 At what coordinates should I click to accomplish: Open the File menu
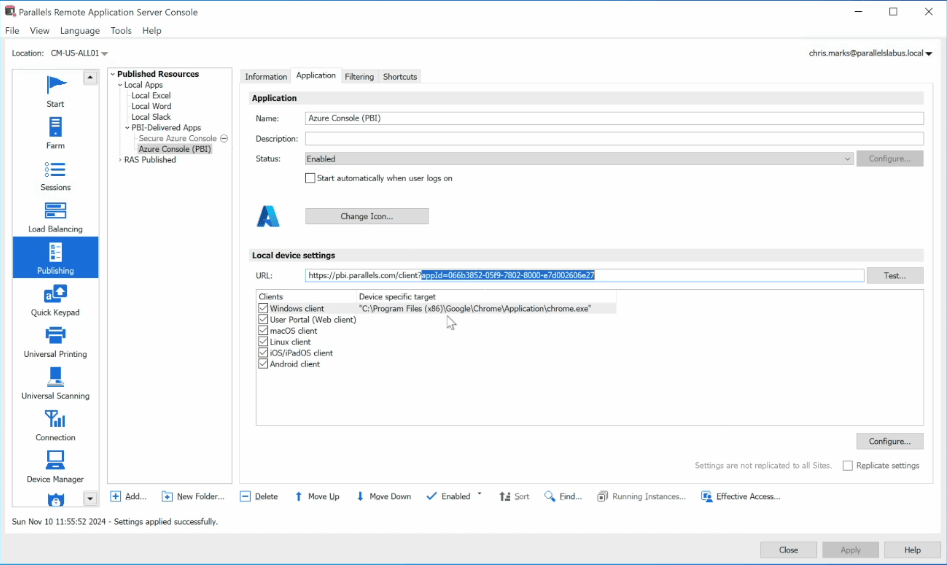pyautogui.click(x=12, y=30)
